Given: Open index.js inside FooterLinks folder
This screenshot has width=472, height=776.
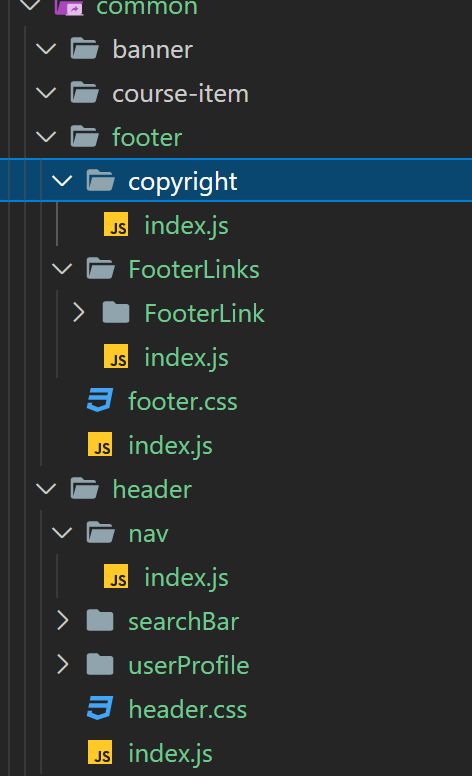Looking at the screenshot, I should tap(187, 357).
